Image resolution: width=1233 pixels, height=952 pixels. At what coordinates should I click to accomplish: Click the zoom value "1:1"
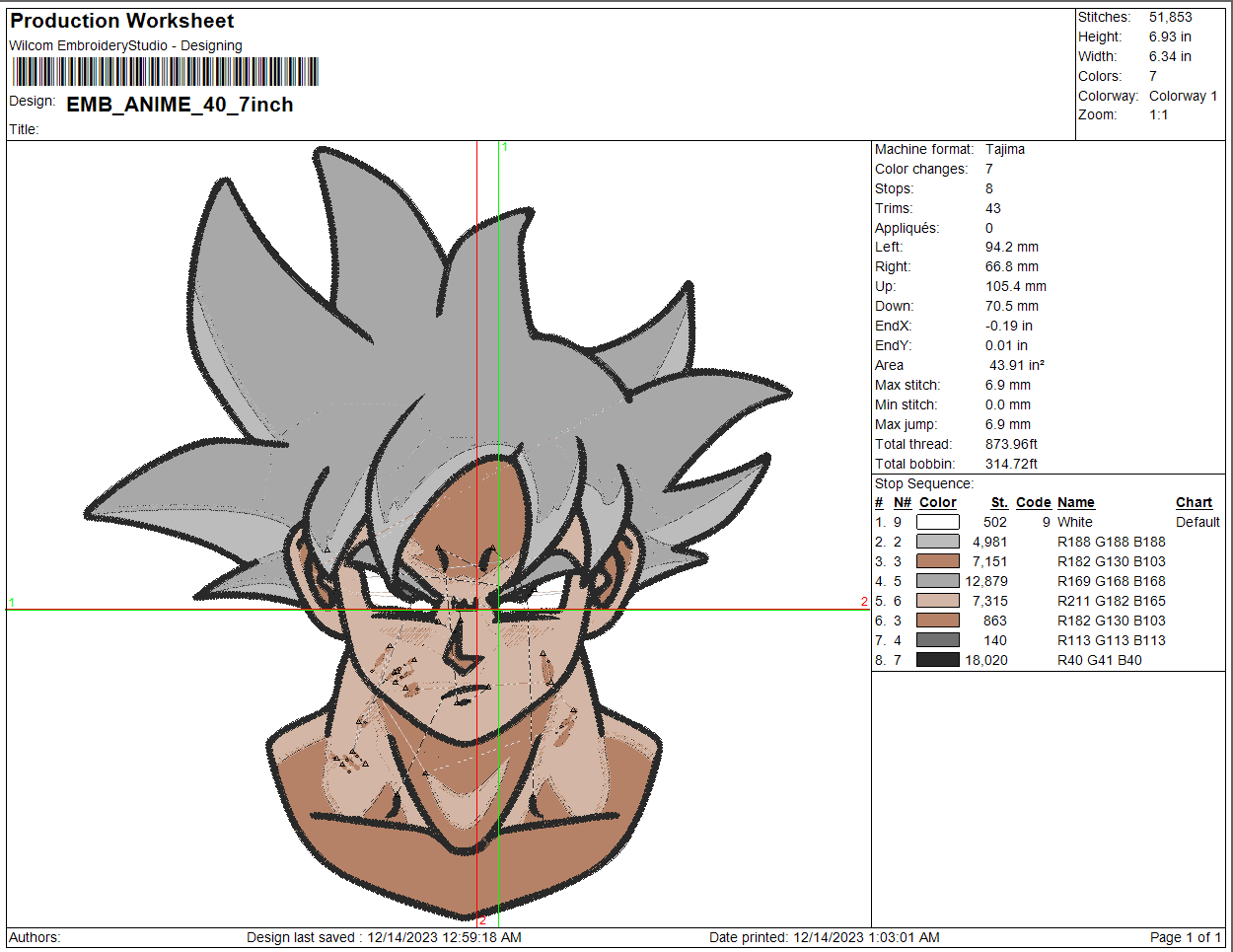click(1158, 114)
